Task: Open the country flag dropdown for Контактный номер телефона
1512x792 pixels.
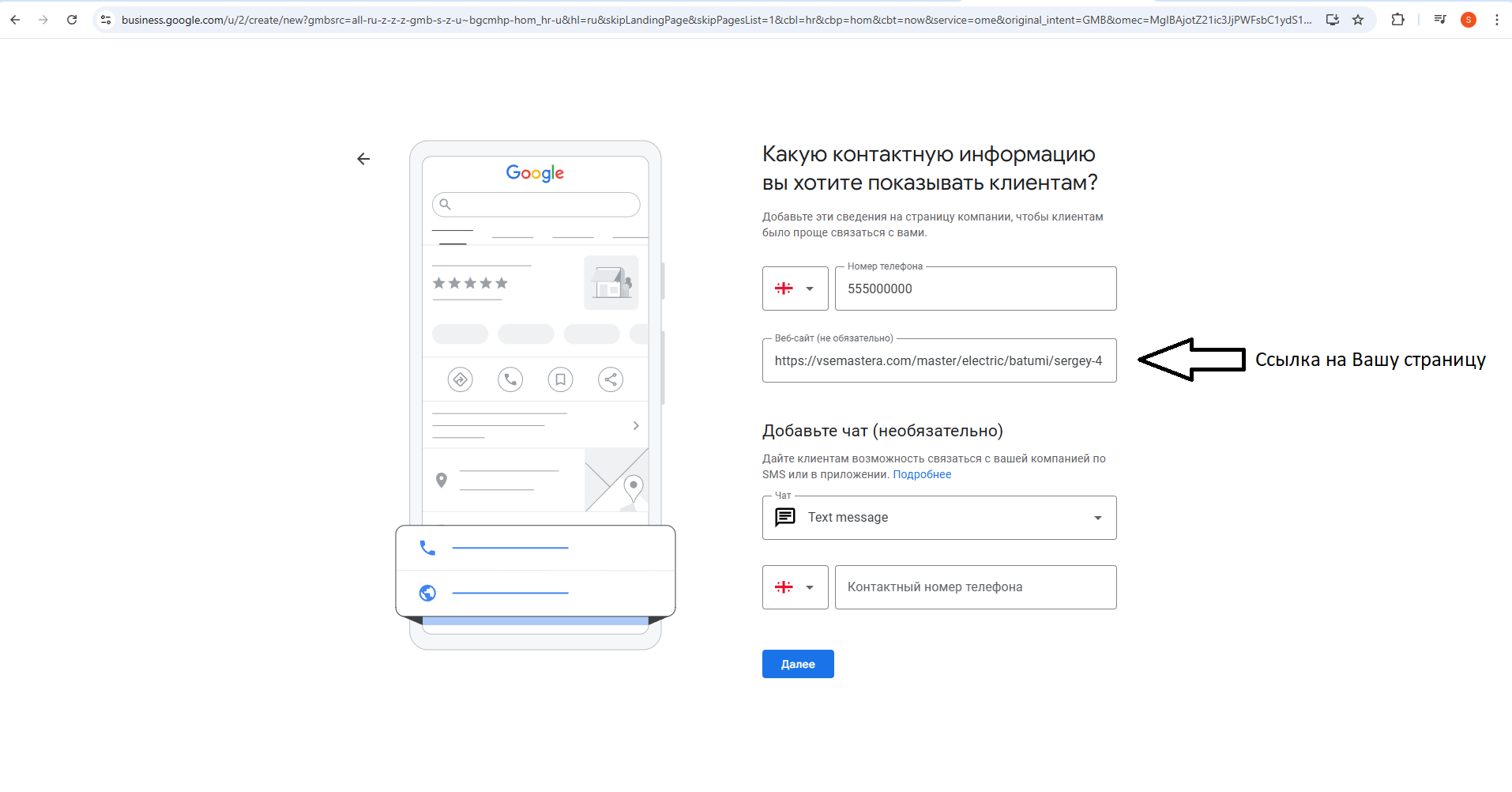Action: (795, 587)
